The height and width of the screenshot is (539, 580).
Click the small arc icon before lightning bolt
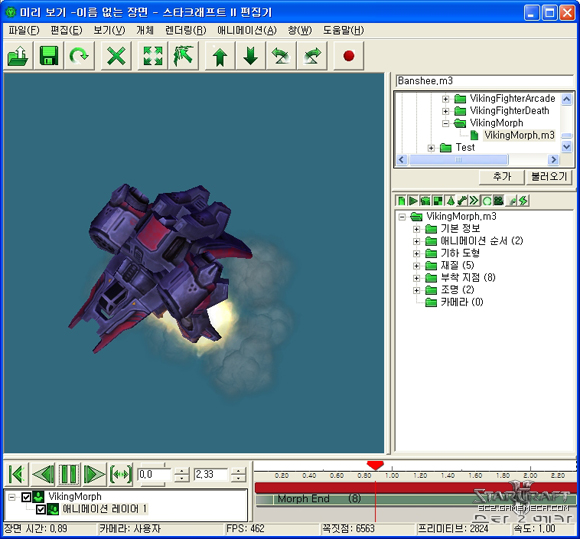coord(512,201)
